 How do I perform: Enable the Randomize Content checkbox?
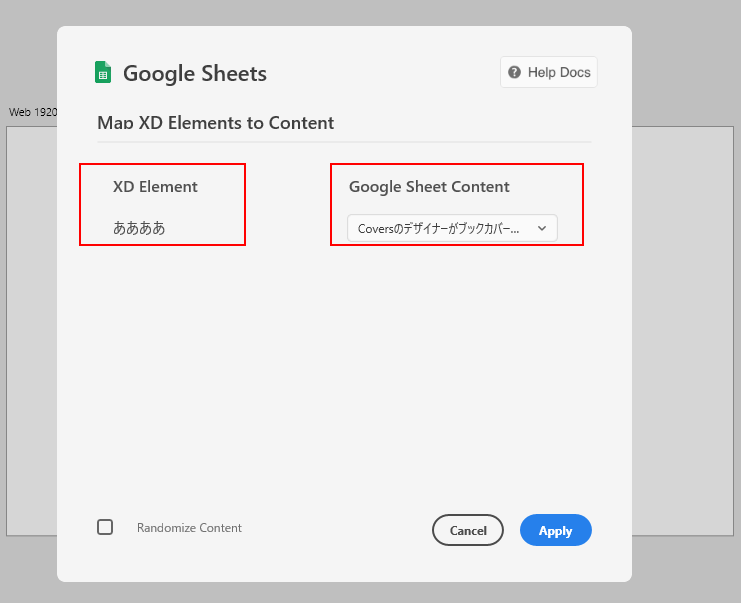105,527
